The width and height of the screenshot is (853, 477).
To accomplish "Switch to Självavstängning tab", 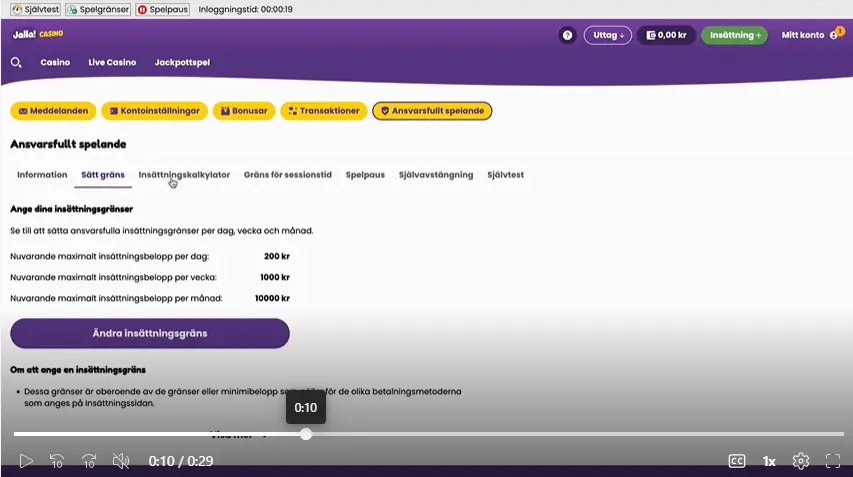I will pos(436,175).
